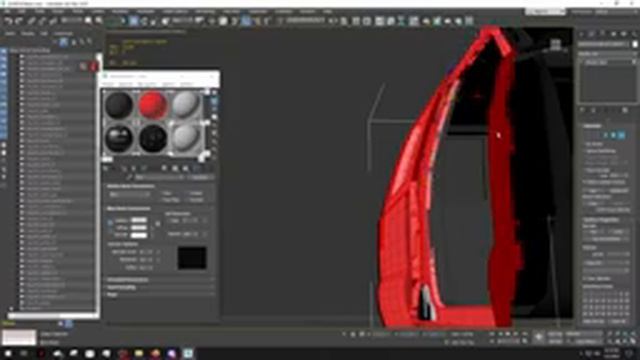Click the highlighted snaps toggle in toolbar
Image resolution: width=640 pixels, height=360 pixels.
tap(246, 21)
